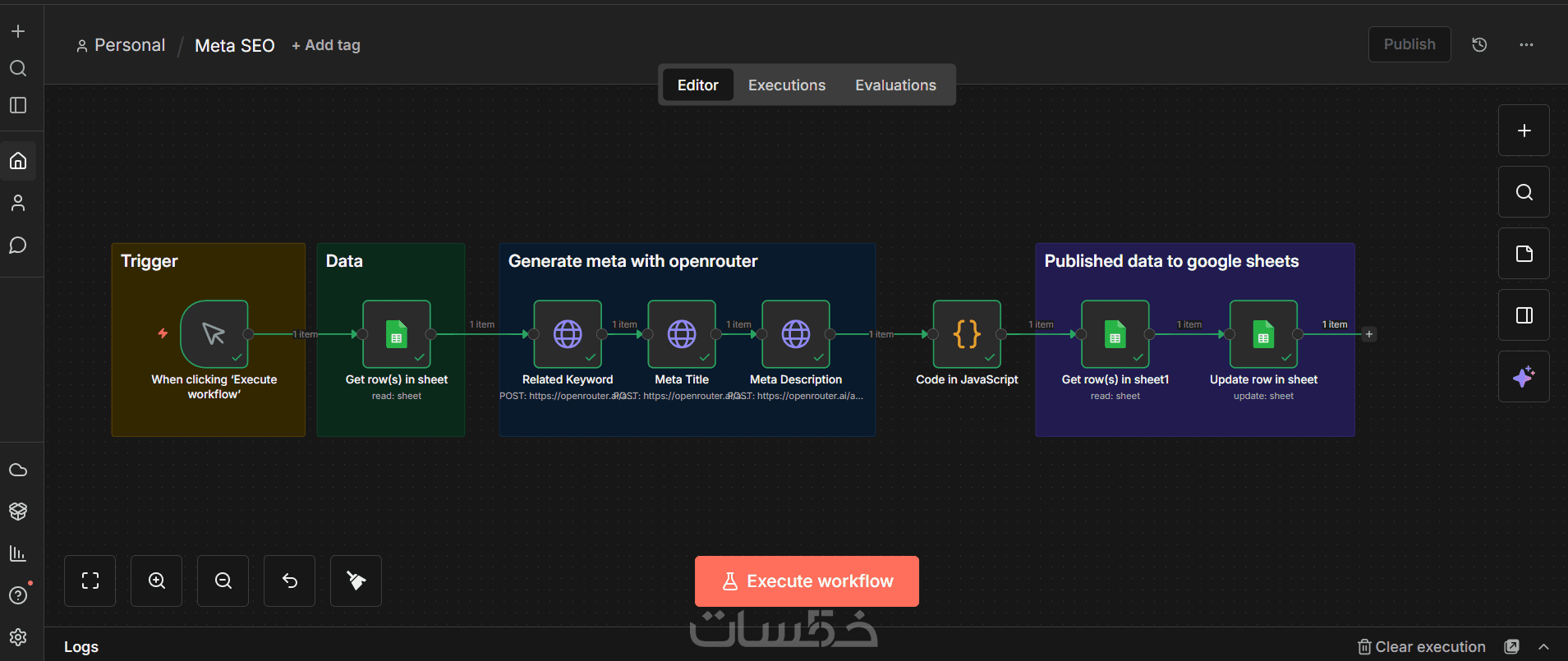Switch to the Editor tab
Screen dimensions: 1568x661
click(697, 85)
